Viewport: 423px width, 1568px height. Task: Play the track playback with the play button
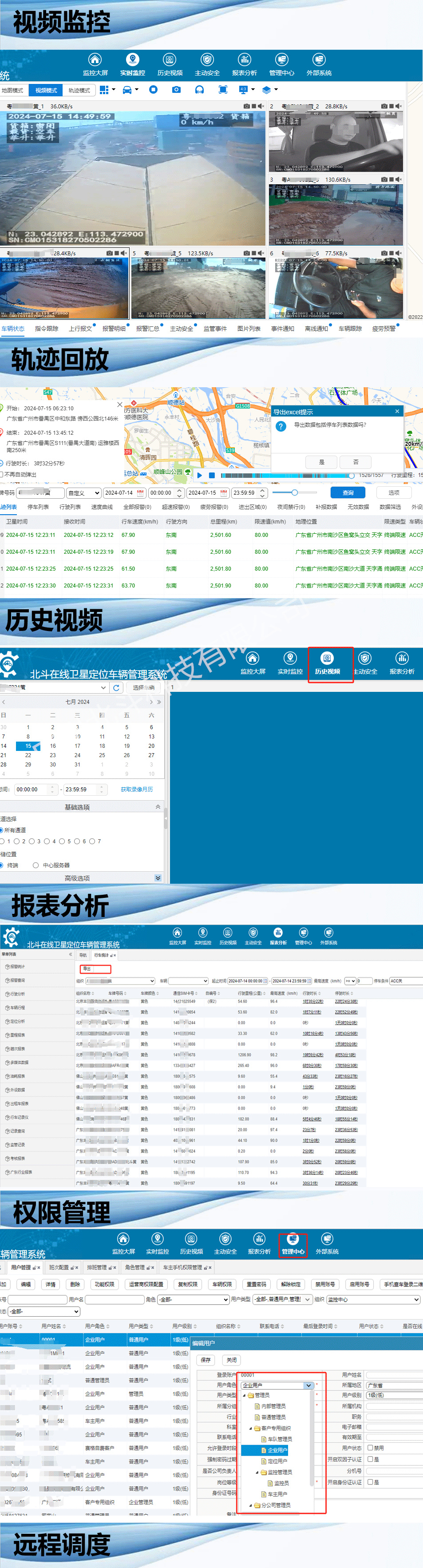(200, 476)
